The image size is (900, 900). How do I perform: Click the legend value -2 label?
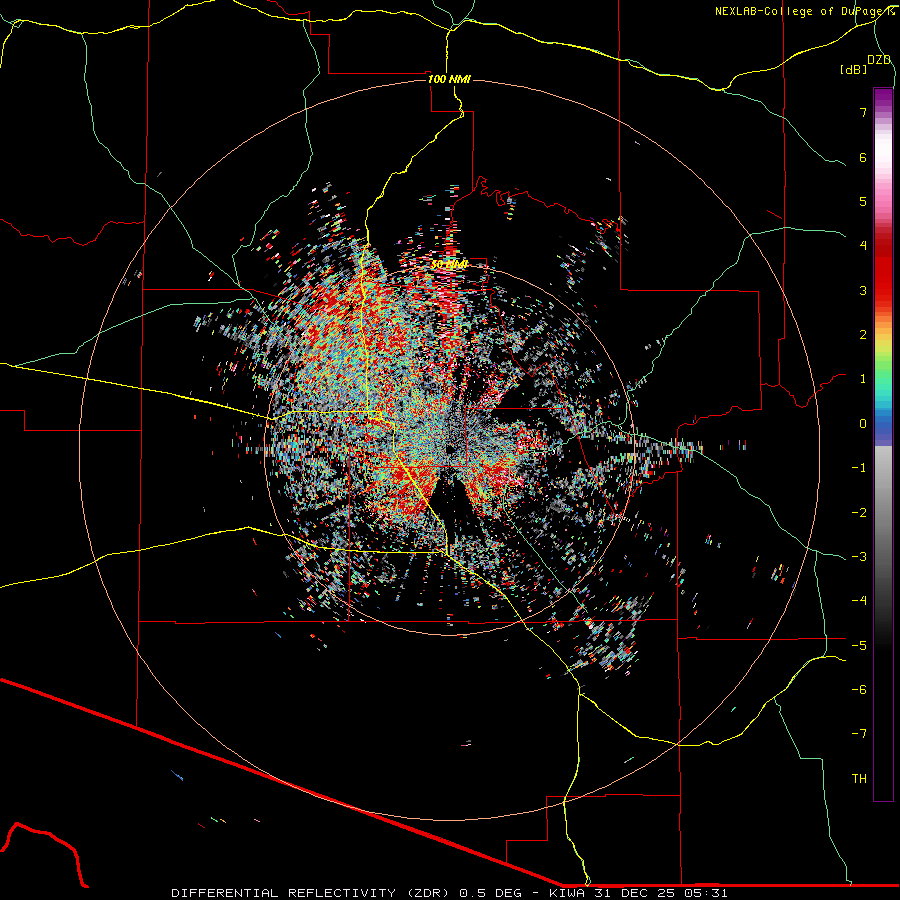[859, 513]
